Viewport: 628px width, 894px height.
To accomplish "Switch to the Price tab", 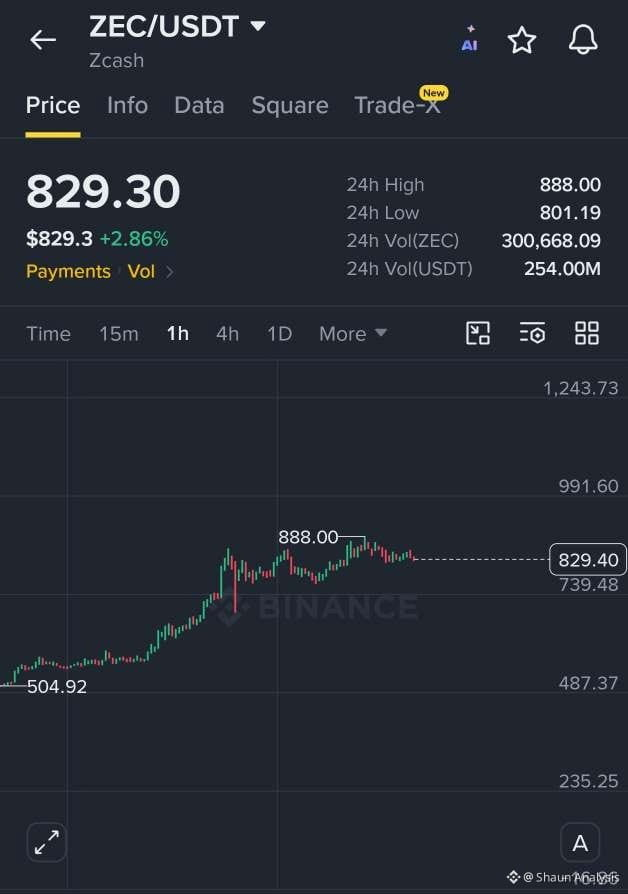I will click(x=53, y=105).
